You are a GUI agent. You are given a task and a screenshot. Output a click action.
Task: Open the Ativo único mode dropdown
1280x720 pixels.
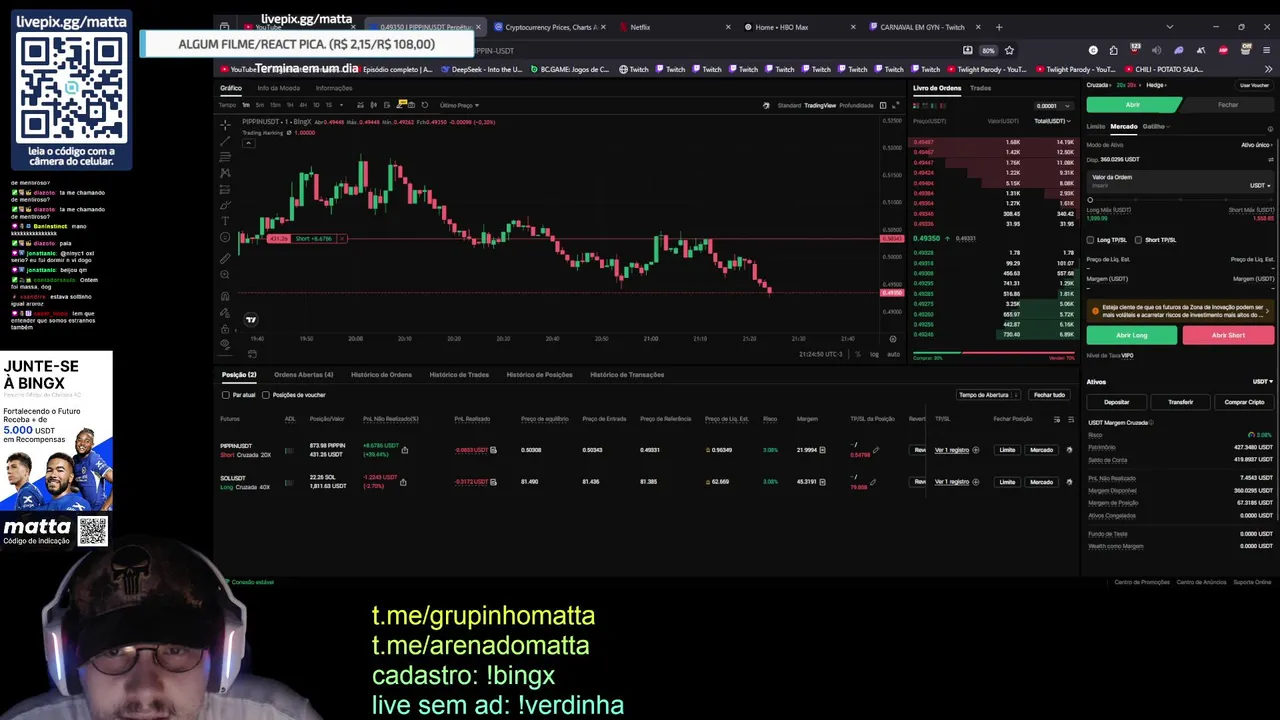(x=1257, y=145)
